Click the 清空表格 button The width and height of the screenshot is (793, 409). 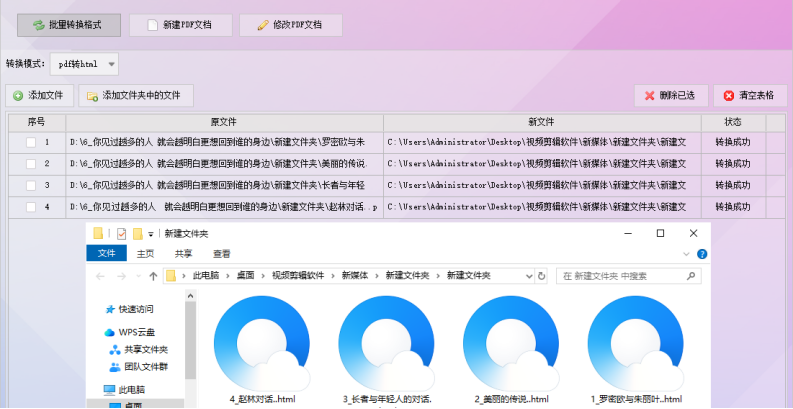[751, 96]
